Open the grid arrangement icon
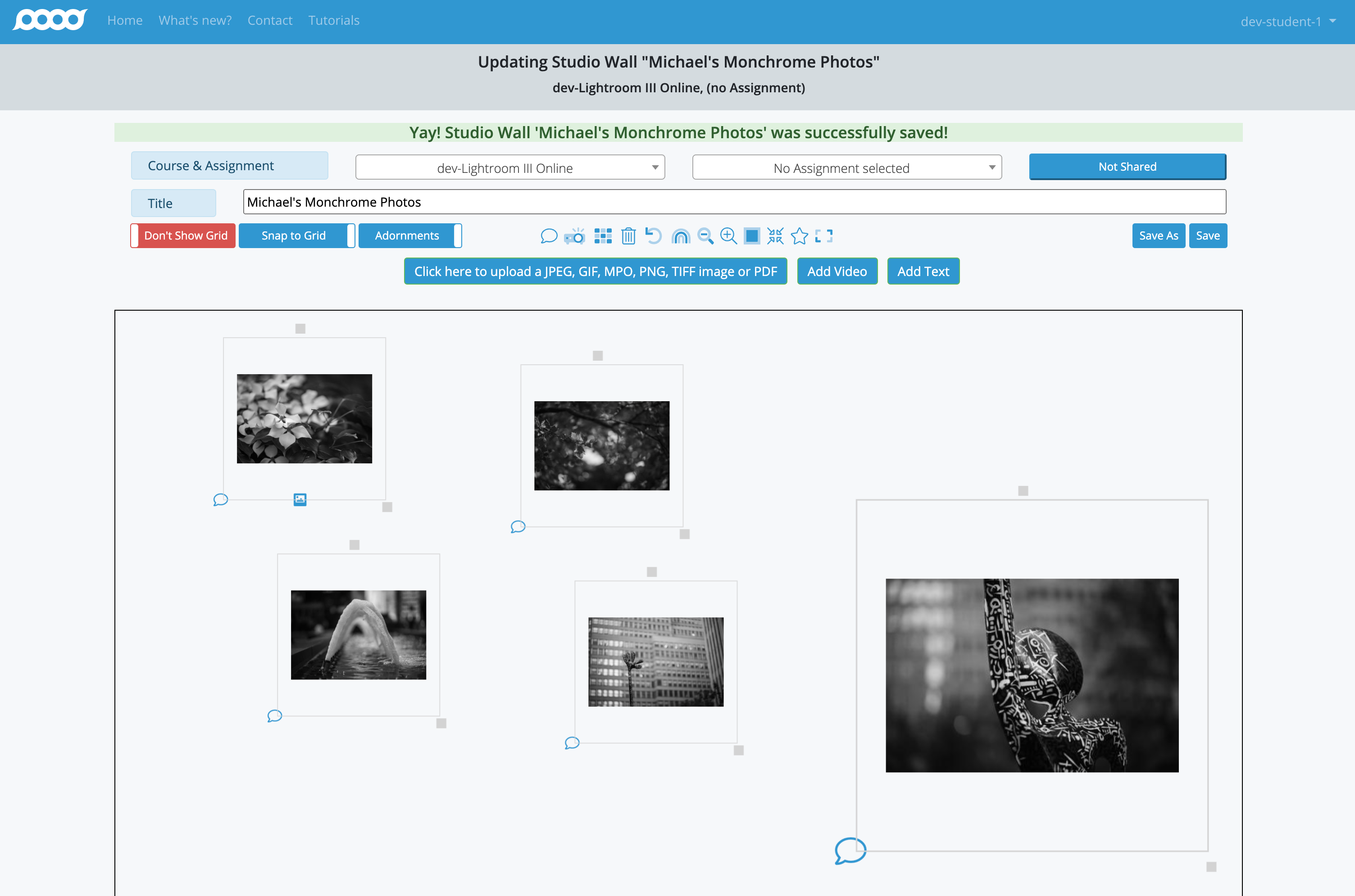Image resolution: width=1355 pixels, height=896 pixels. coord(603,236)
